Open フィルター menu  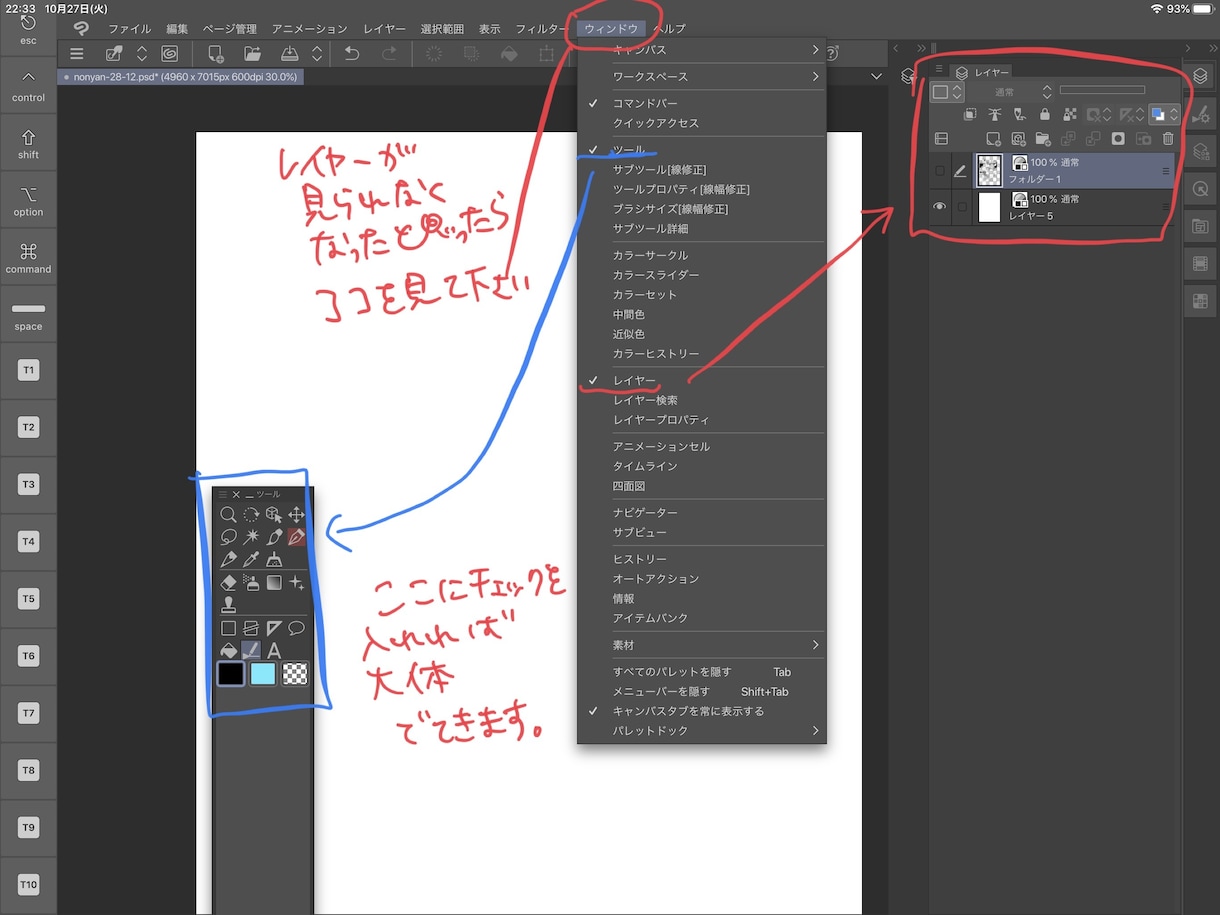541,29
